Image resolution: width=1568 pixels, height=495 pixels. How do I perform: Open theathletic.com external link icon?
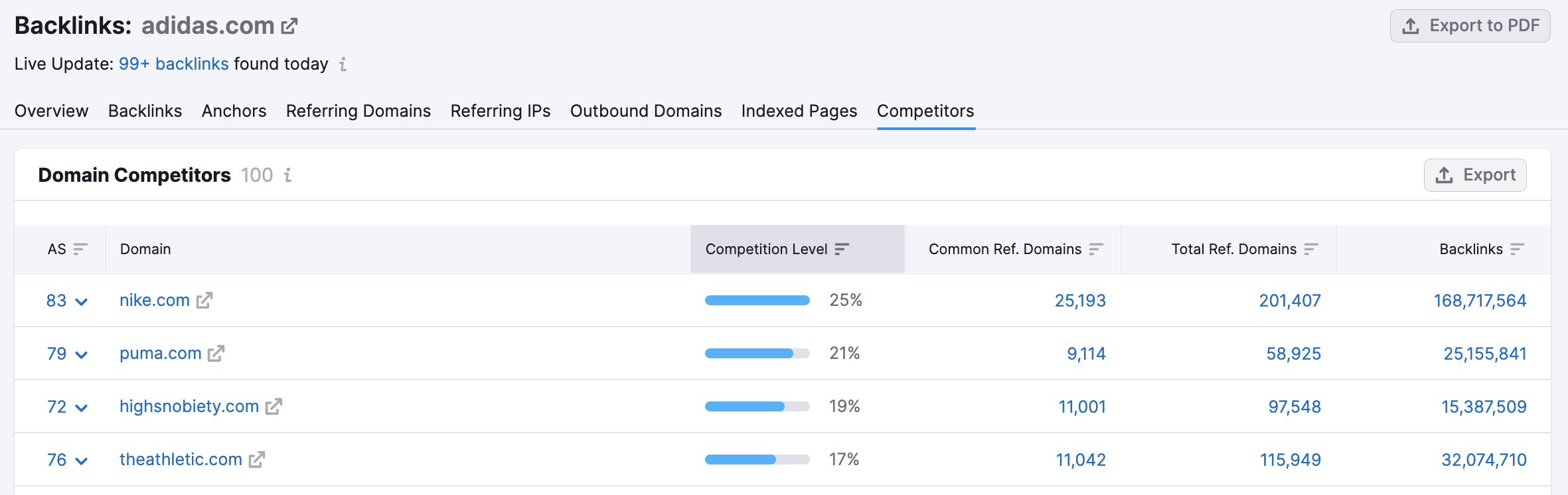click(257, 460)
